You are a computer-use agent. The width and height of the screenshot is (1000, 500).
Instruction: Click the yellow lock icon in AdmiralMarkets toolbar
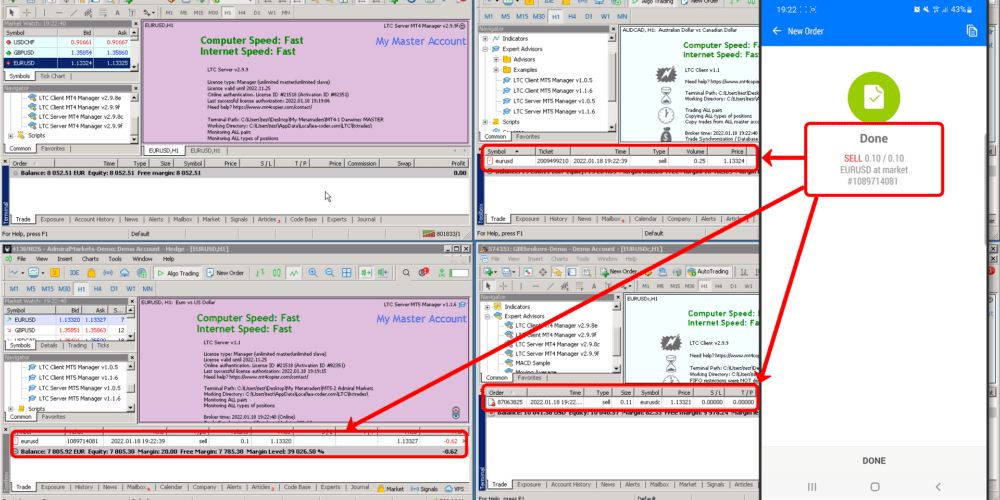coord(92,273)
